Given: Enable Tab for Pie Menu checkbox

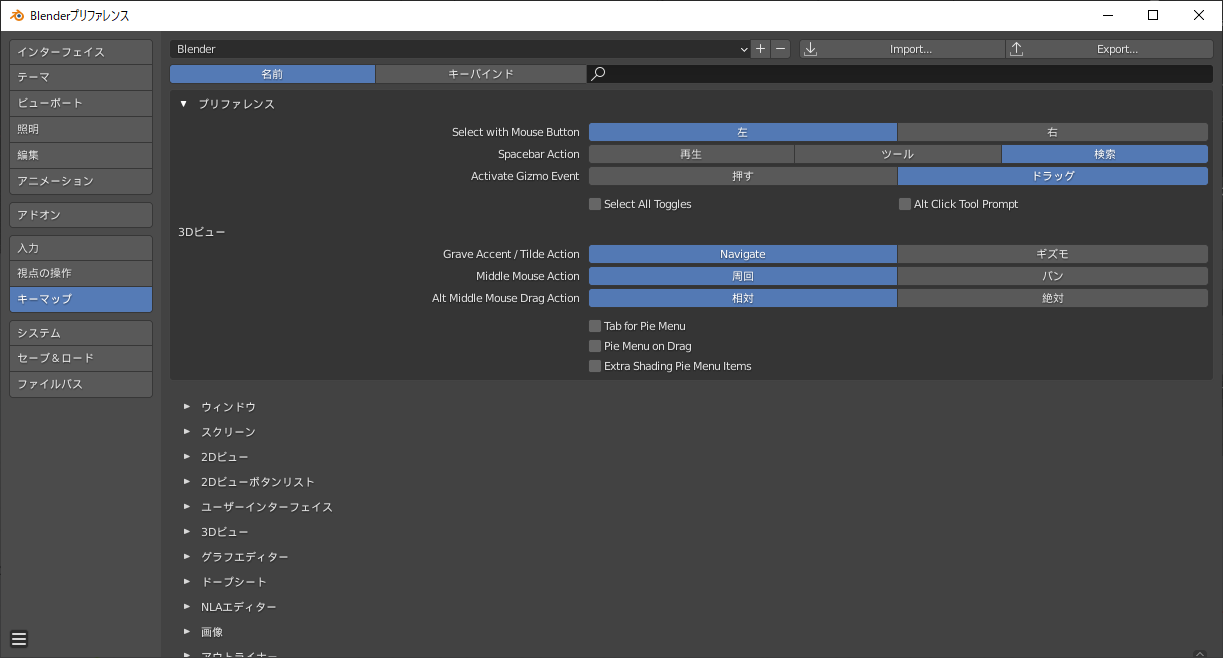Looking at the screenshot, I should click(595, 326).
